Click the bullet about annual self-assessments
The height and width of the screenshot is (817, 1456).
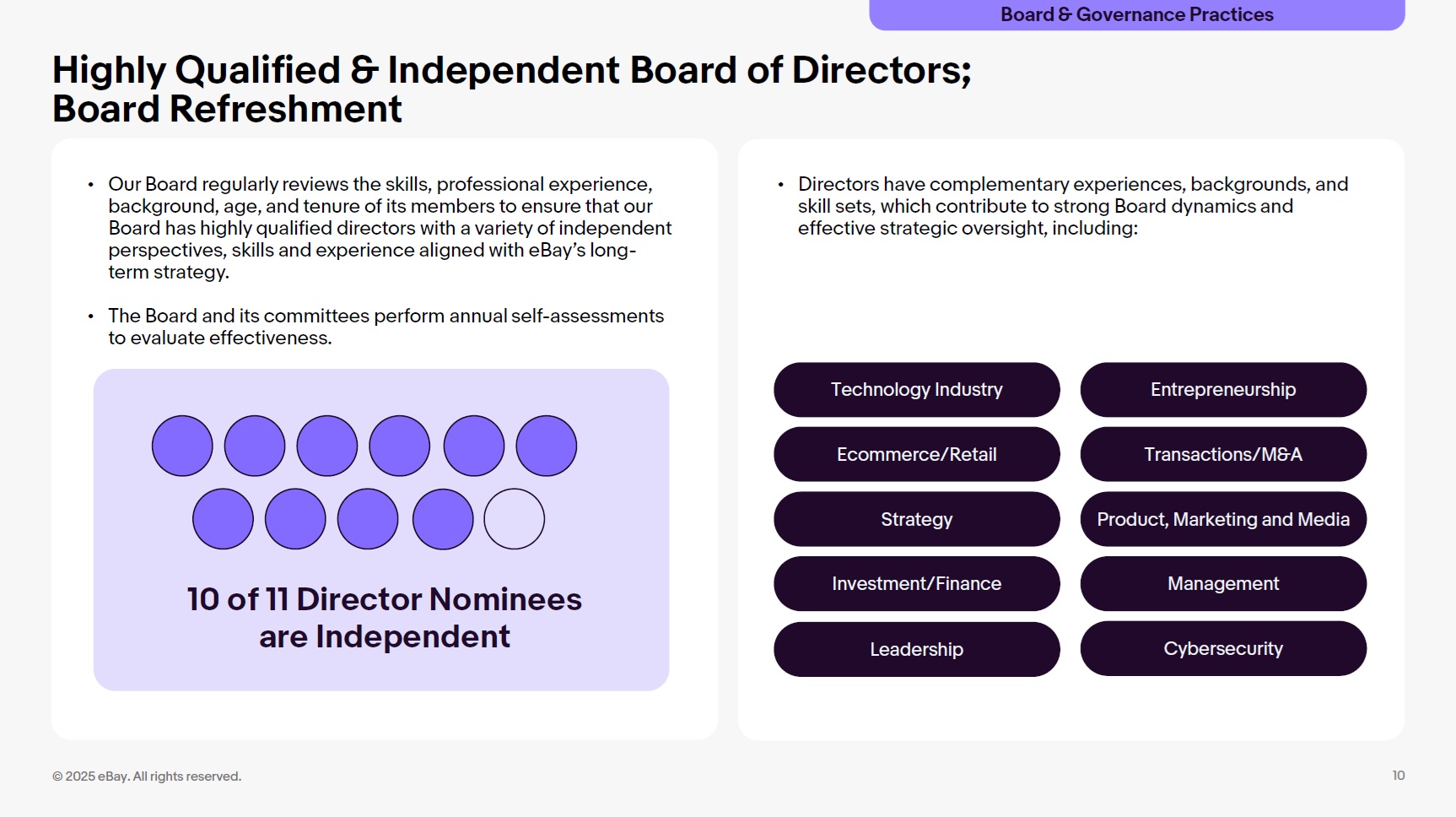386,327
